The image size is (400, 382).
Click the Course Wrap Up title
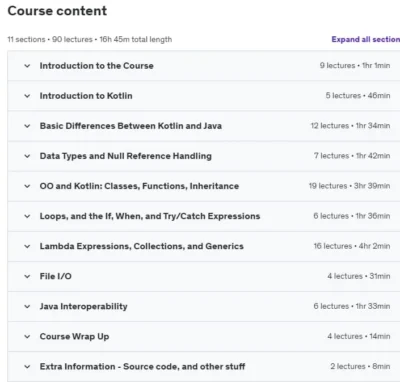(74, 336)
